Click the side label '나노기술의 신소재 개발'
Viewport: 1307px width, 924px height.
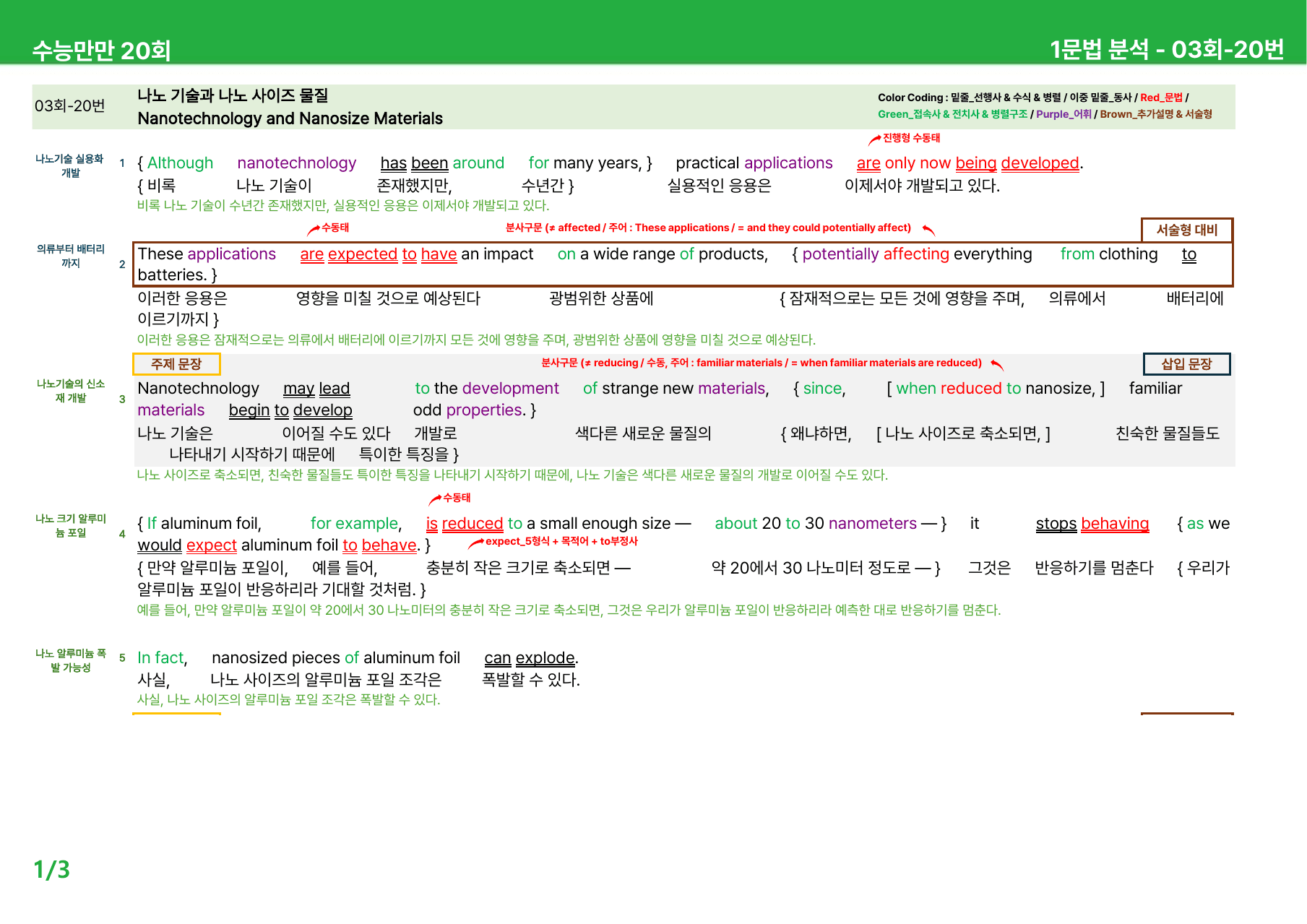(70, 391)
